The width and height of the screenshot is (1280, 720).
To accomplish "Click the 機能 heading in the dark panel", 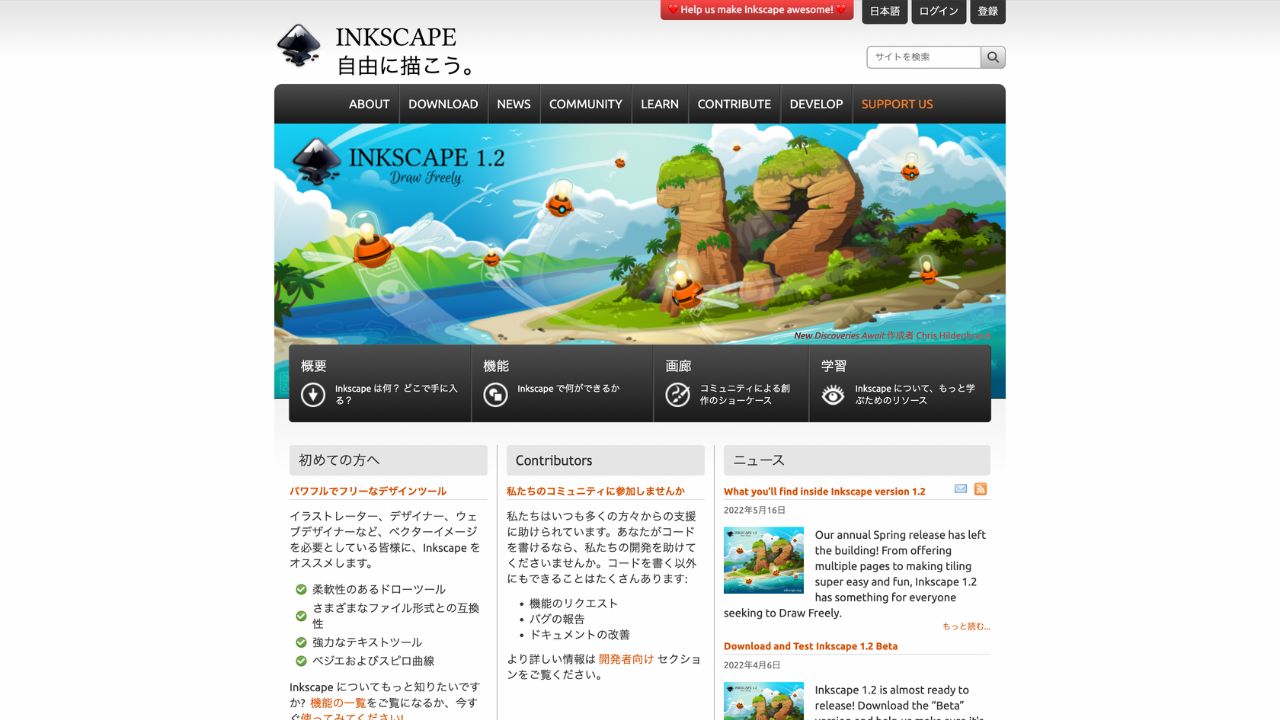I will coord(496,366).
